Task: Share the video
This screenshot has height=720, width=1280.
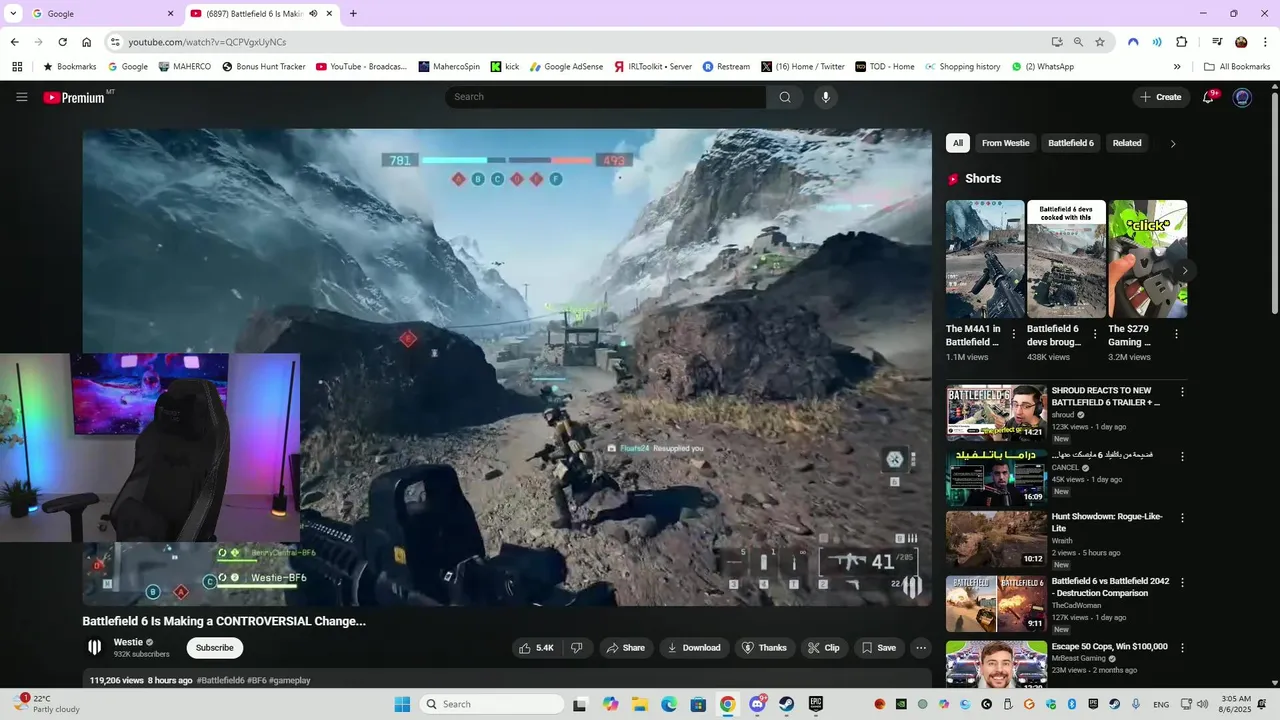Action: [625, 648]
